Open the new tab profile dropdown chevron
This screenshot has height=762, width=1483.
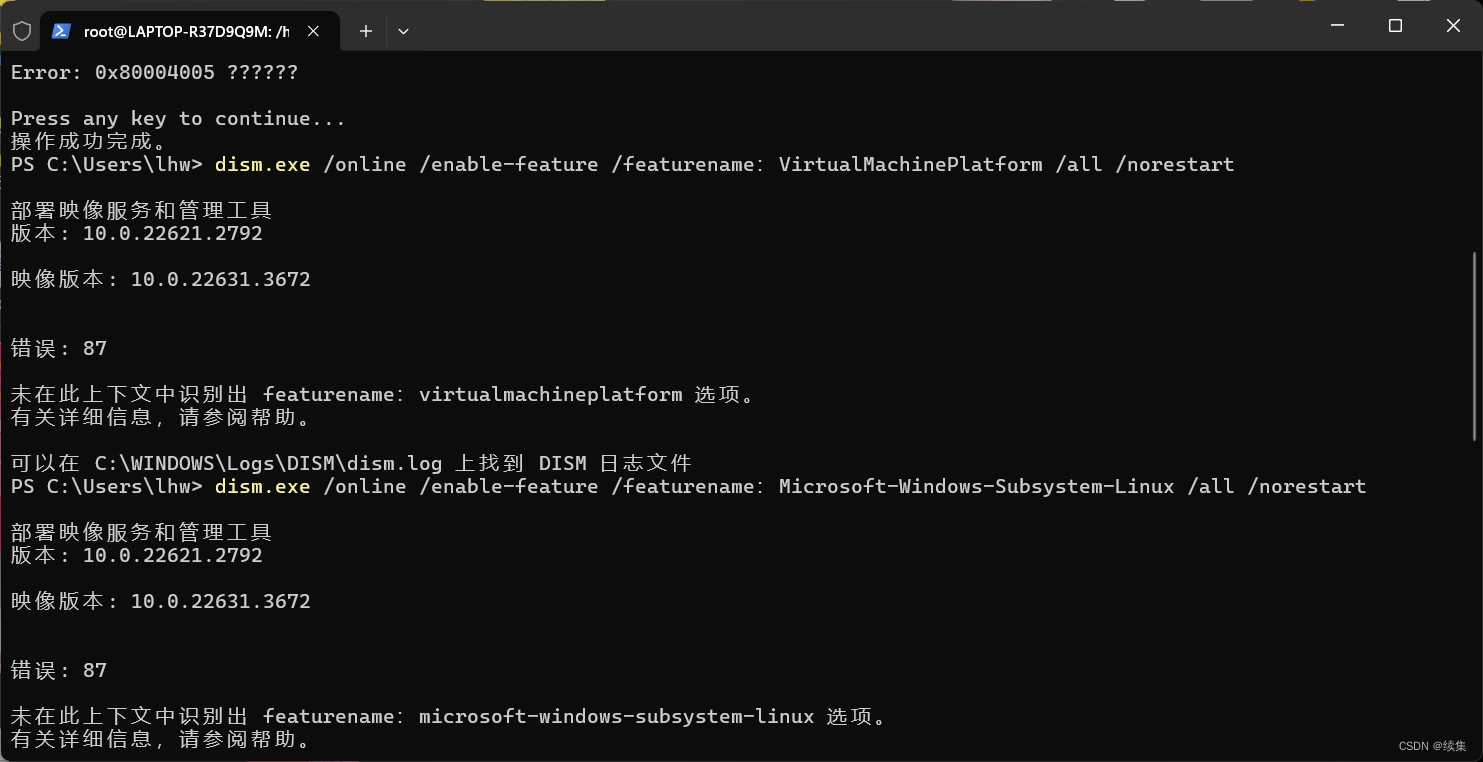point(403,31)
